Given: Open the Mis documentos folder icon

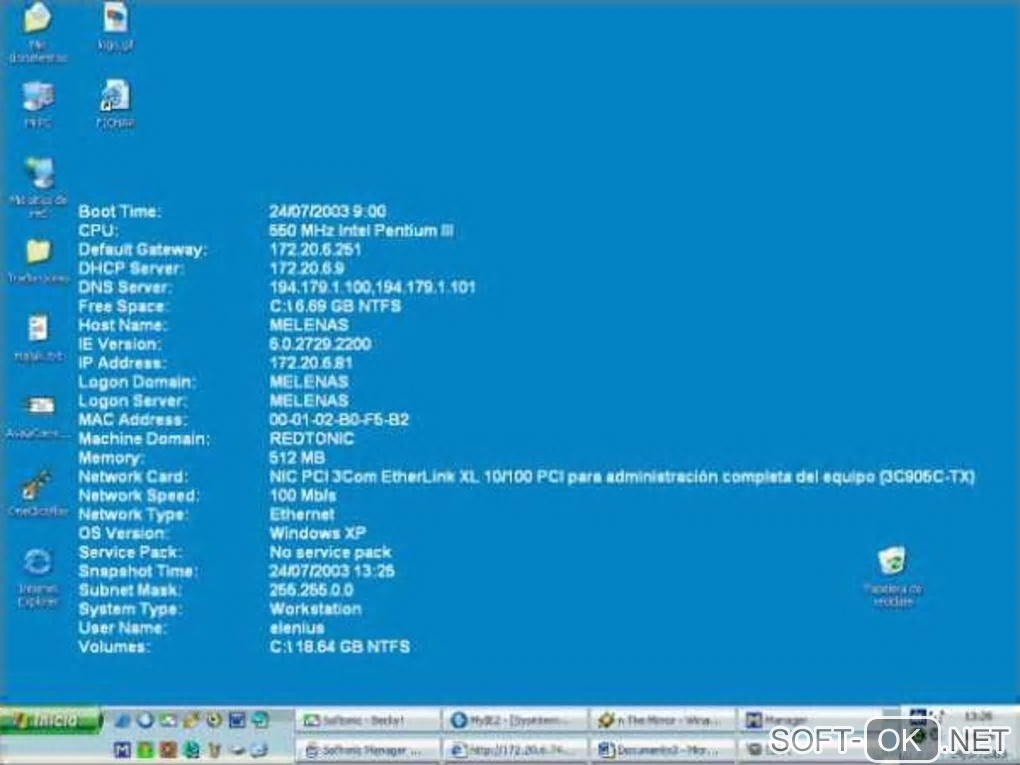Looking at the screenshot, I should click(x=37, y=18).
